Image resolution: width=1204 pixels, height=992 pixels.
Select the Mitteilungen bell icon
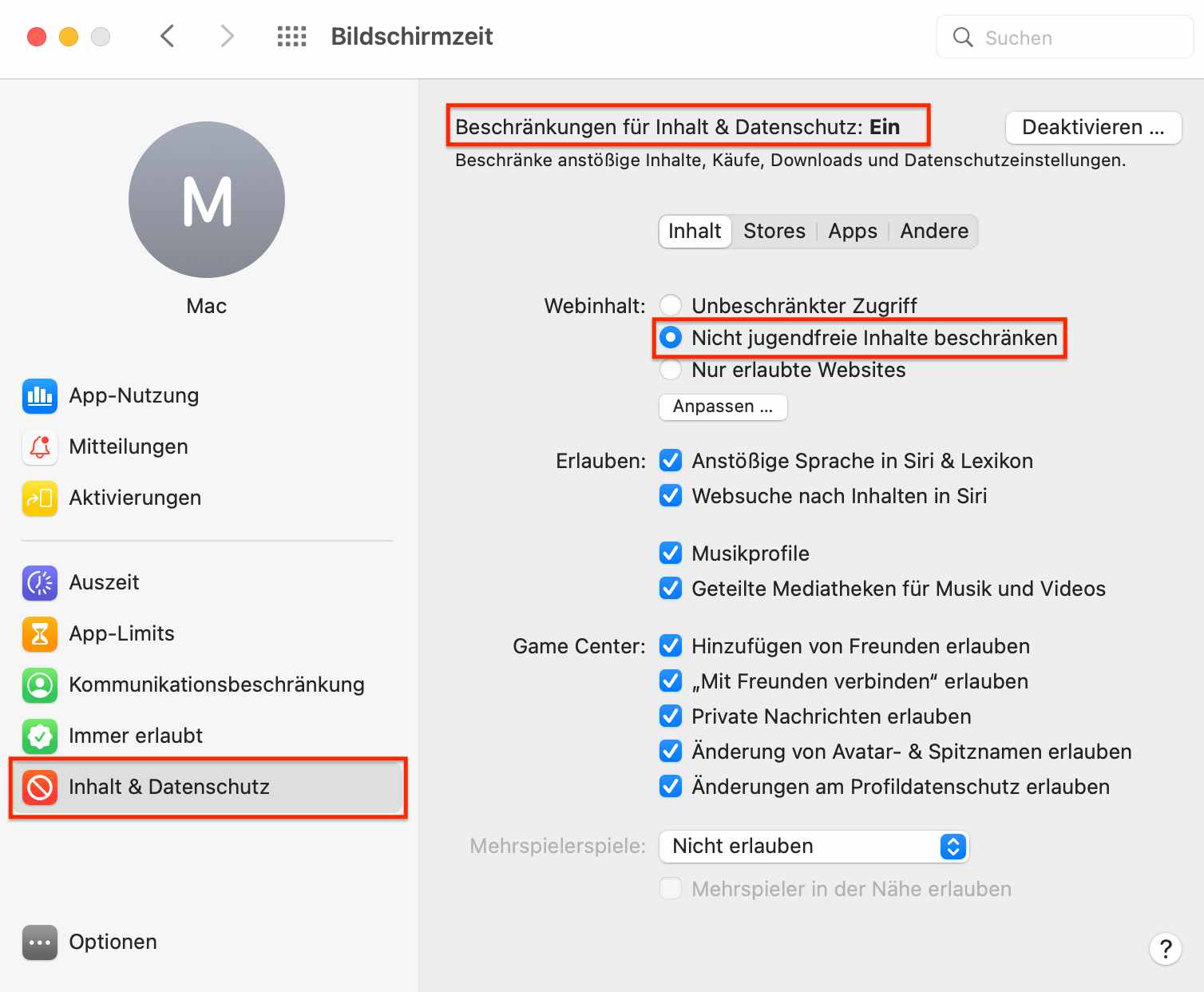click(40, 447)
